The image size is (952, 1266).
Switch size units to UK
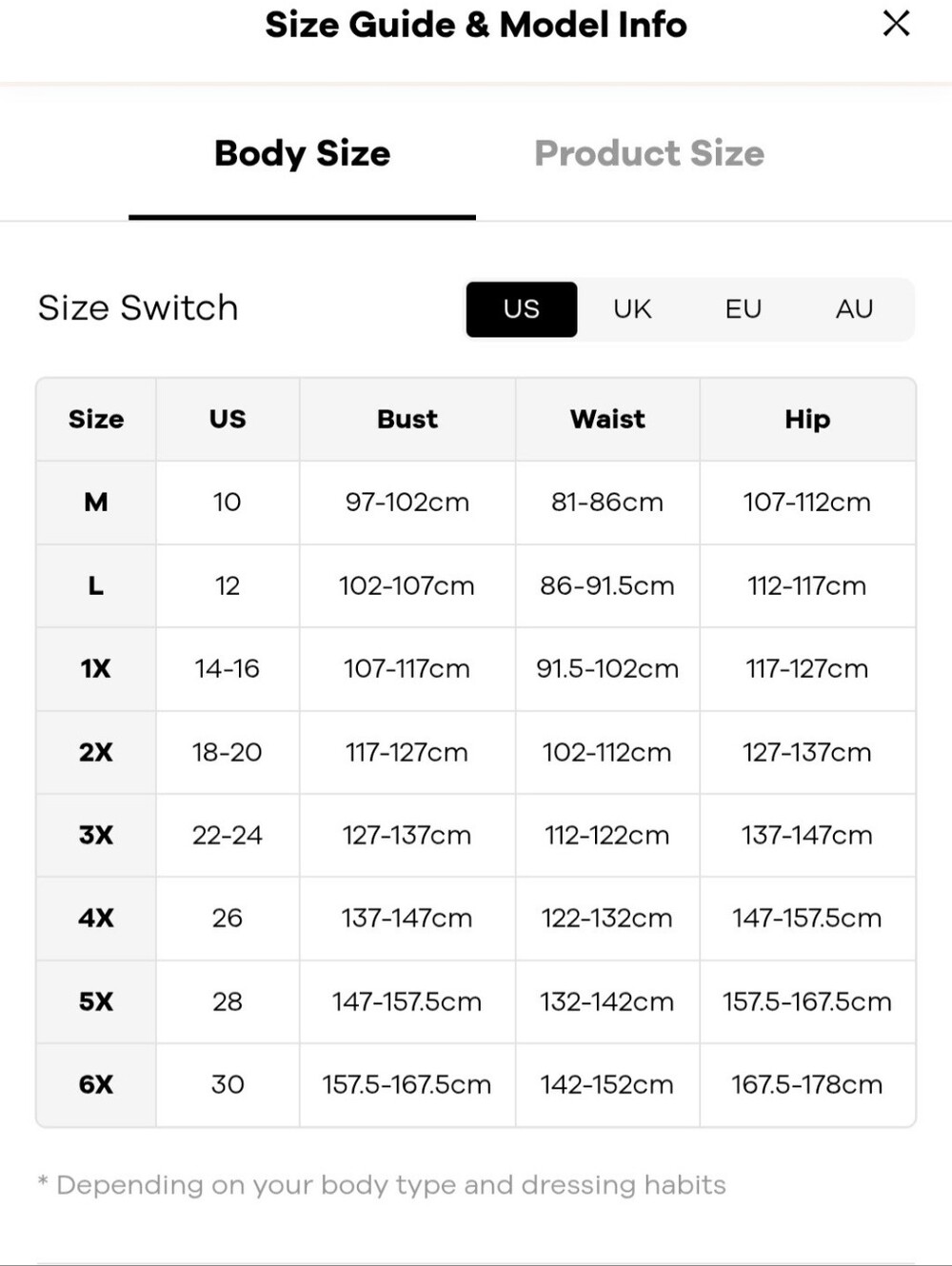pos(632,309)
